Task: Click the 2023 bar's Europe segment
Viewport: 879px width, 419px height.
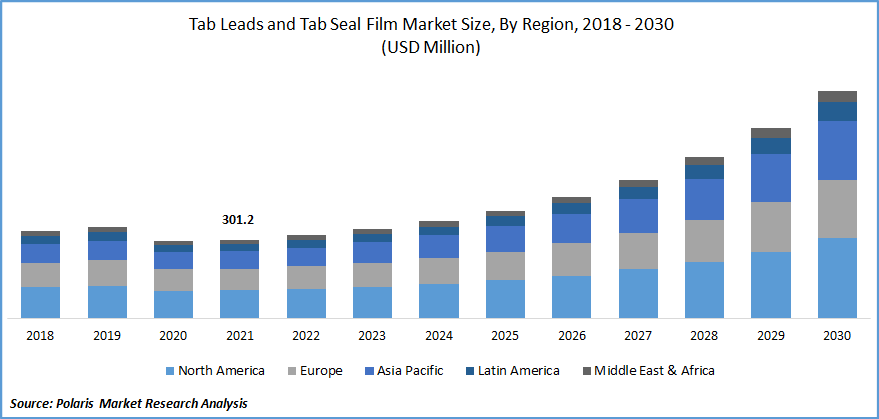Action: [x=372, y=275]
